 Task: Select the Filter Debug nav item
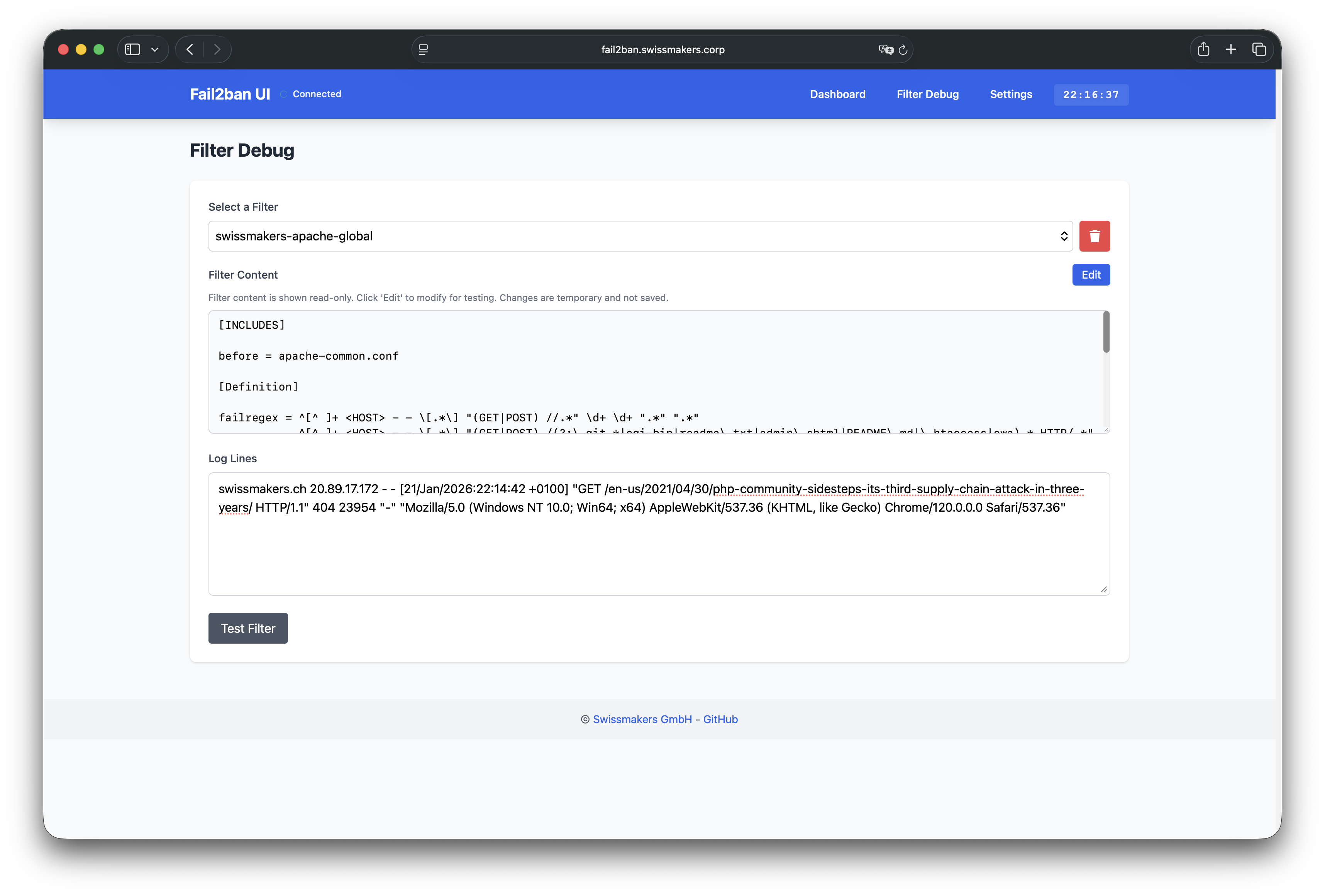click(x=927, y=94)
